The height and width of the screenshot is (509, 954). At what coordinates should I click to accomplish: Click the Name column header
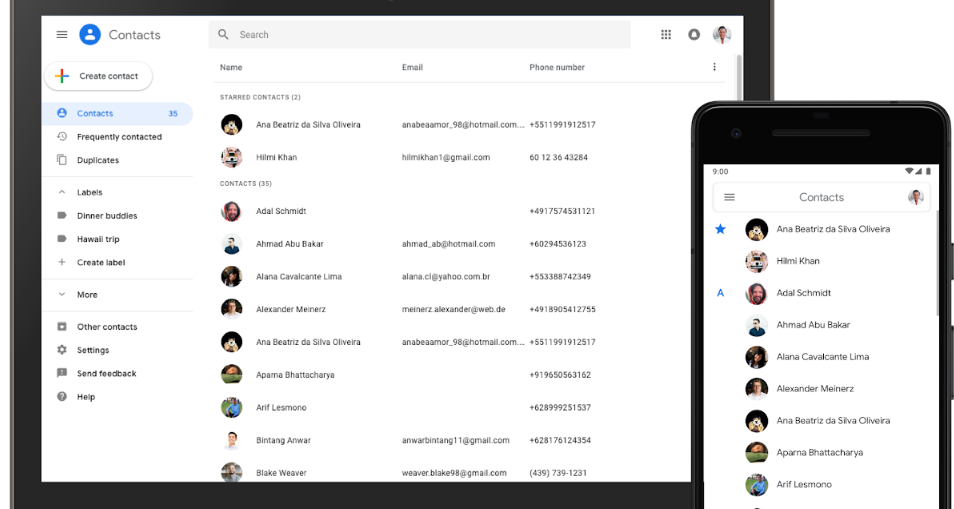pyautogui.click(x=231, y=68)
